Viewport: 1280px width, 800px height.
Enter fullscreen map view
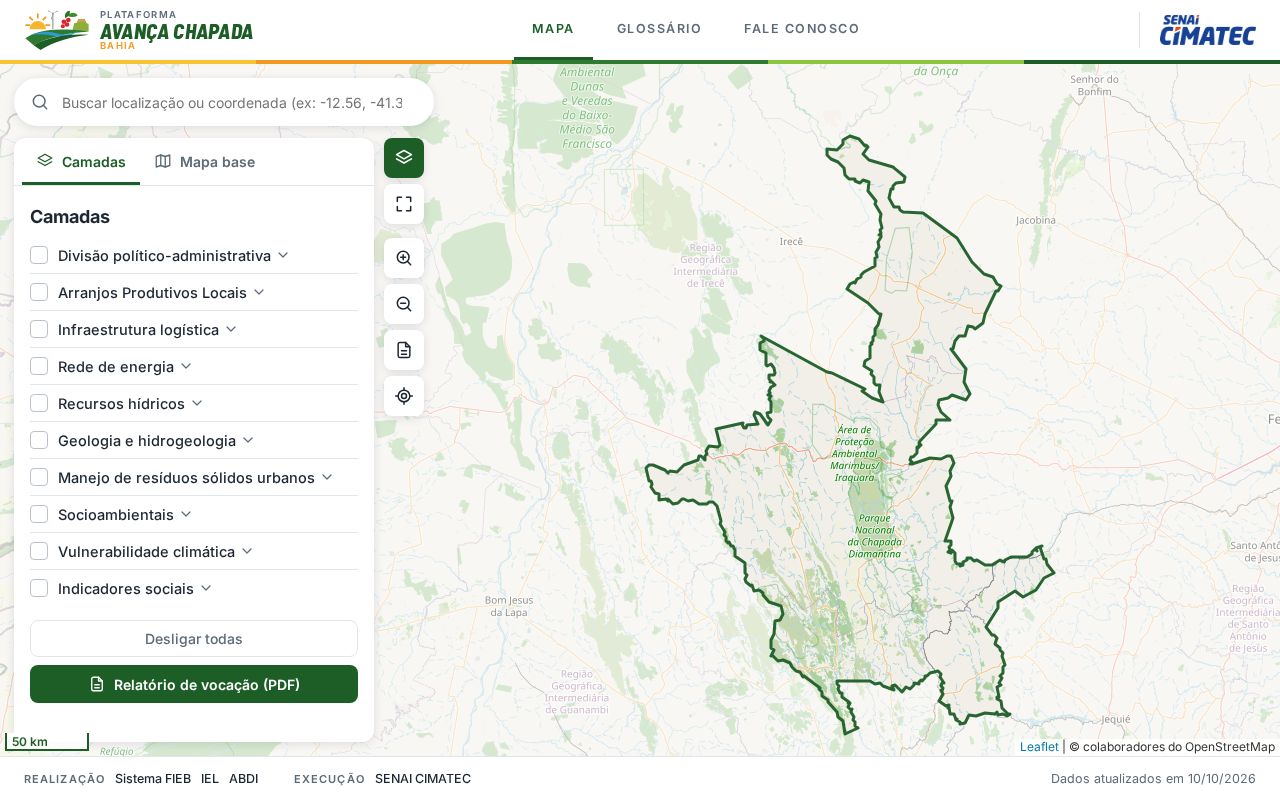coord(404,204)
